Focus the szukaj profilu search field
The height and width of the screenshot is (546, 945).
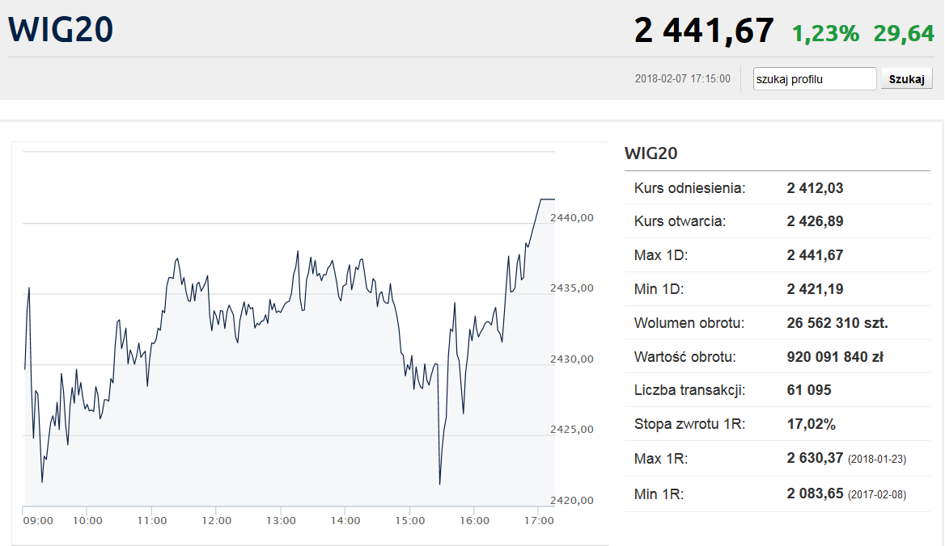tap(814, 79)
